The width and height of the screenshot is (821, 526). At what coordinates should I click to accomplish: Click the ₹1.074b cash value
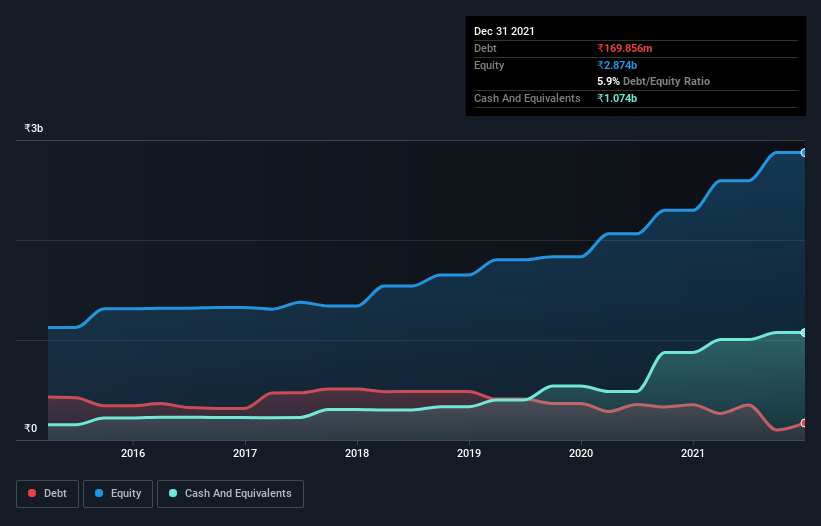(617, 98)
